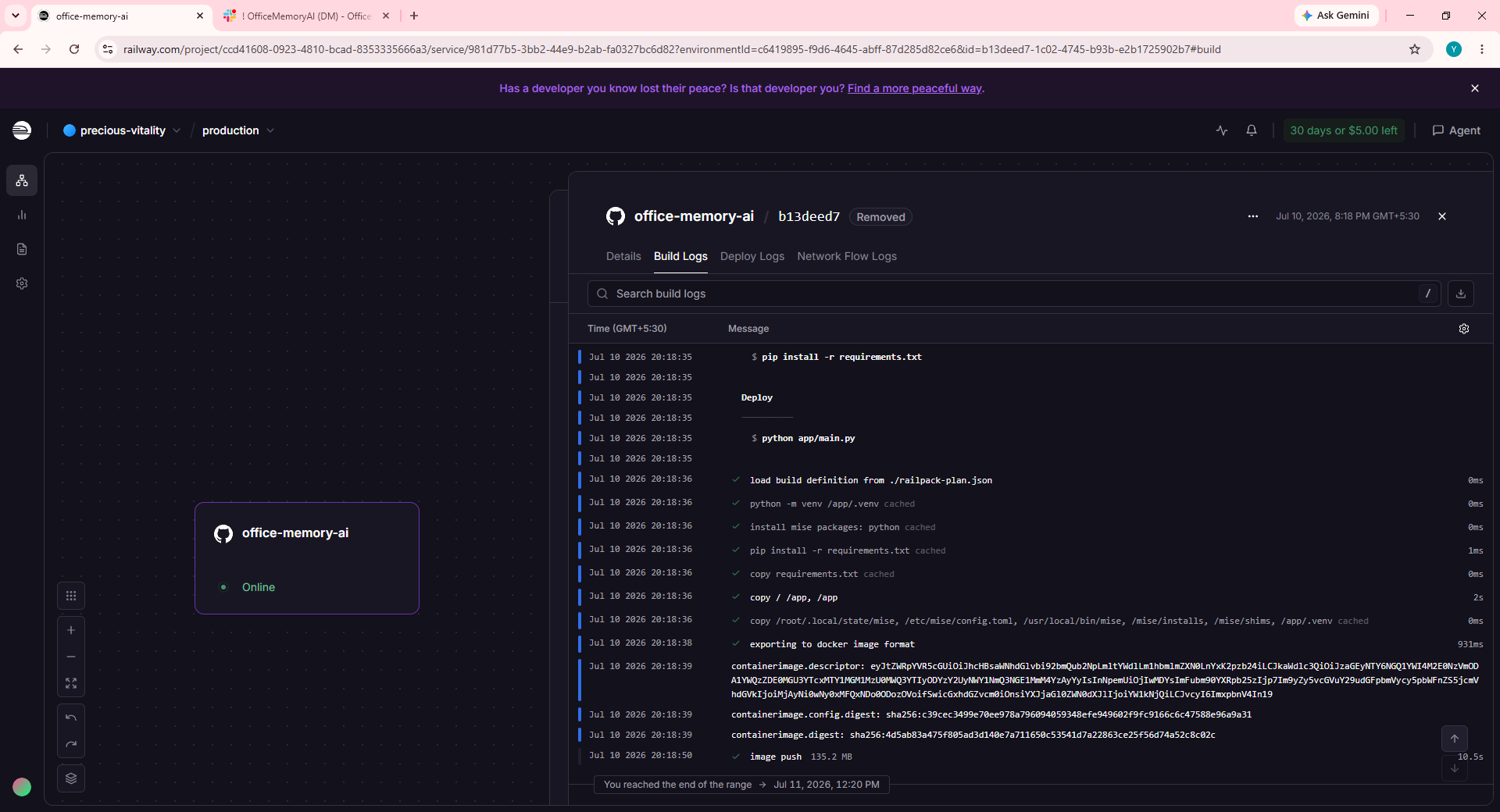The height and width of the screenshot is (812, 1500).
Task: Click the slash shortcut hint in search
Action: pyautogui.click(x=1428, y=294)
